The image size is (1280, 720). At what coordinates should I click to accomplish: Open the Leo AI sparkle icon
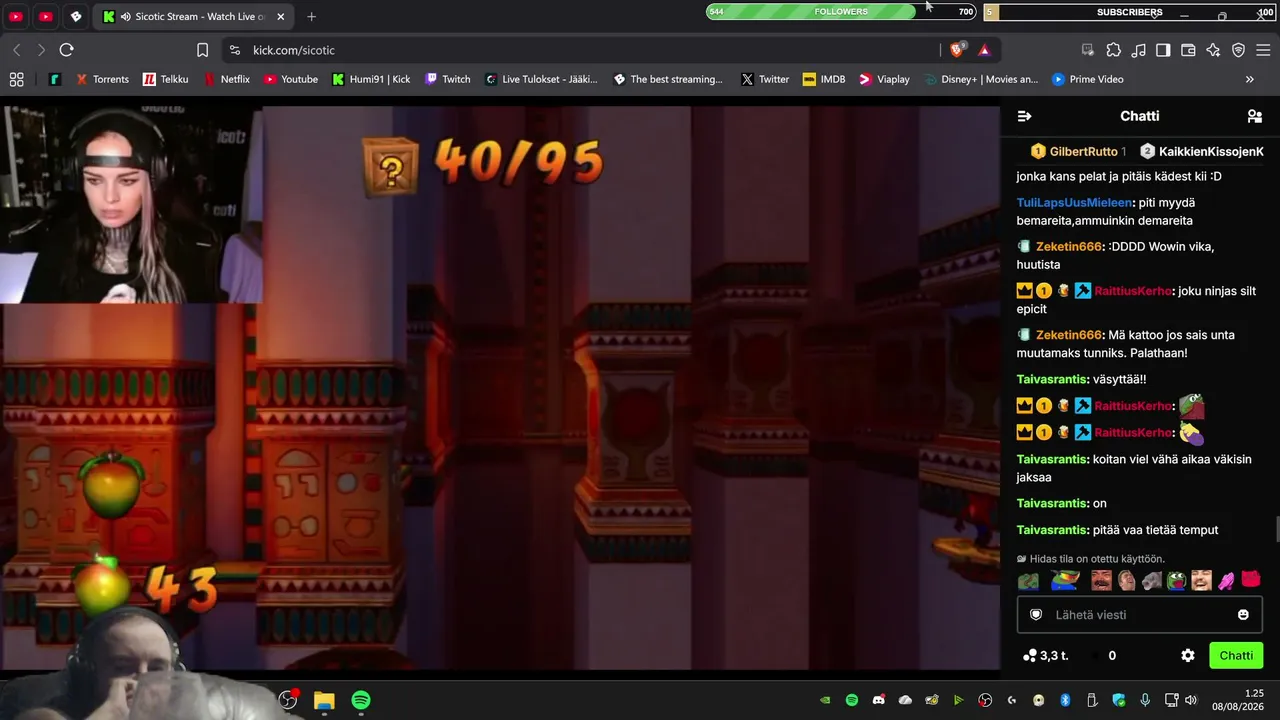[x=1213, y=50]
